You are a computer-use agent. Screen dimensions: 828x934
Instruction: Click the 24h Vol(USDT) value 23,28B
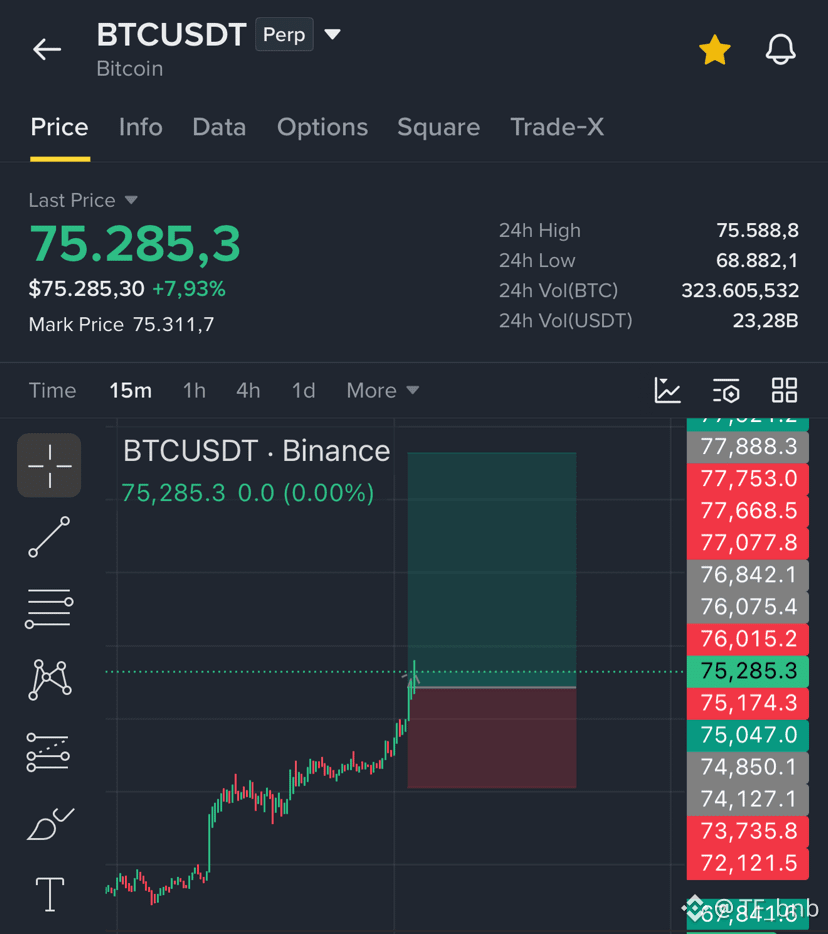pos(765,321)
